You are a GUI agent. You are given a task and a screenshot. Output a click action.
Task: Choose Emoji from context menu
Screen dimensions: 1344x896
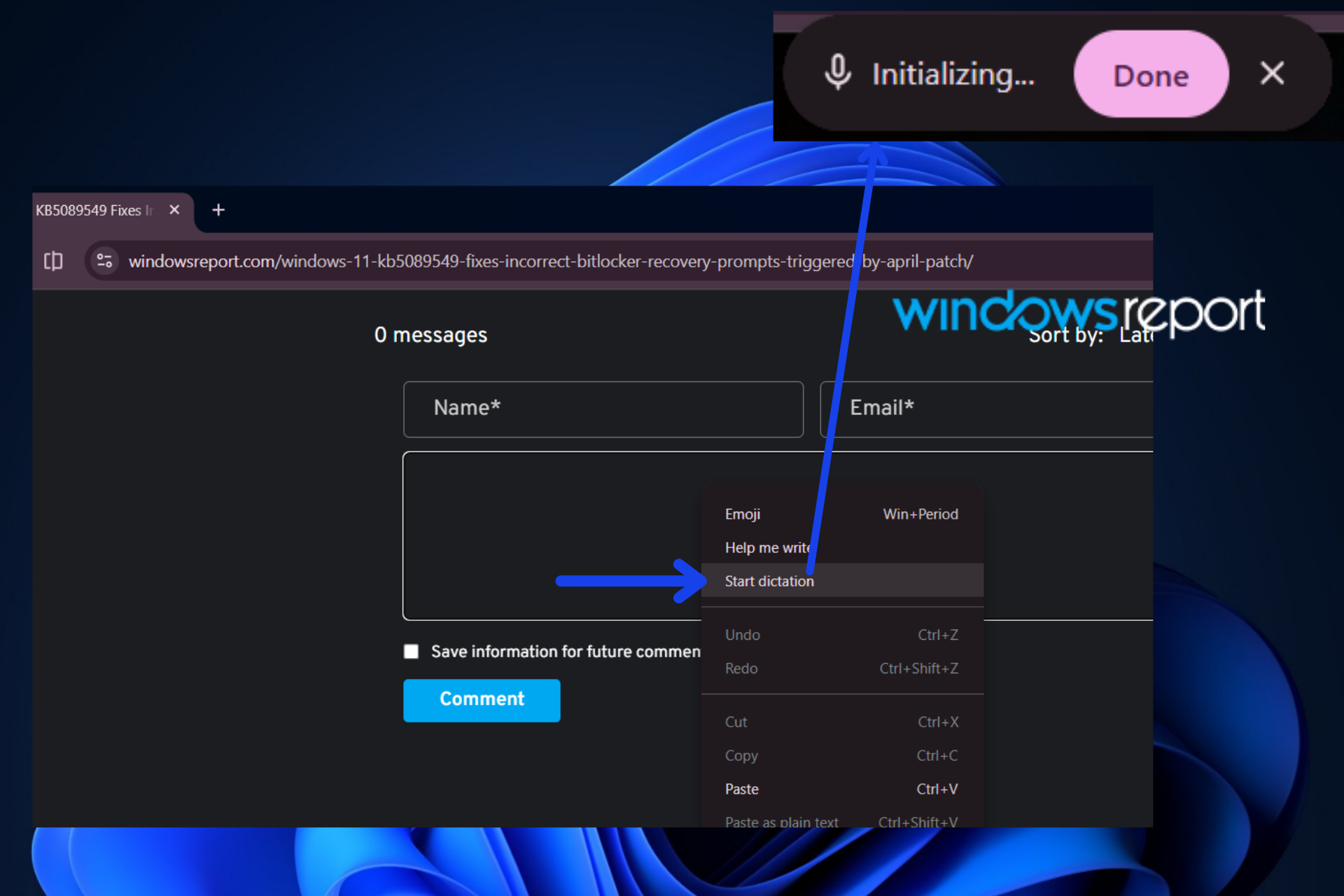pyautogui.click(x=842, y=514)
